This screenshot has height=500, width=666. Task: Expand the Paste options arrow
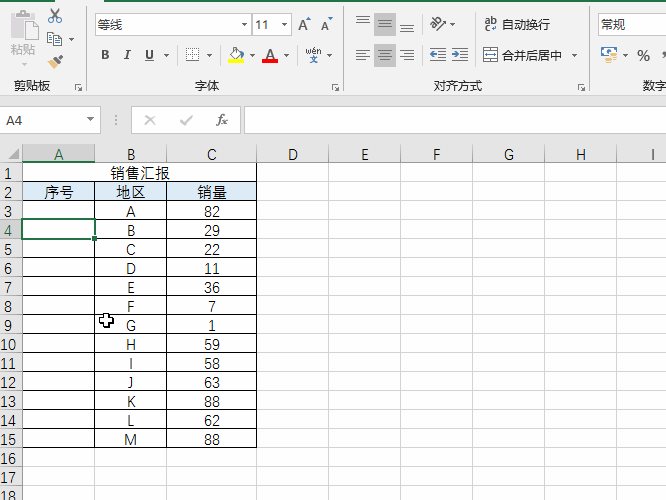click(24, 65)
